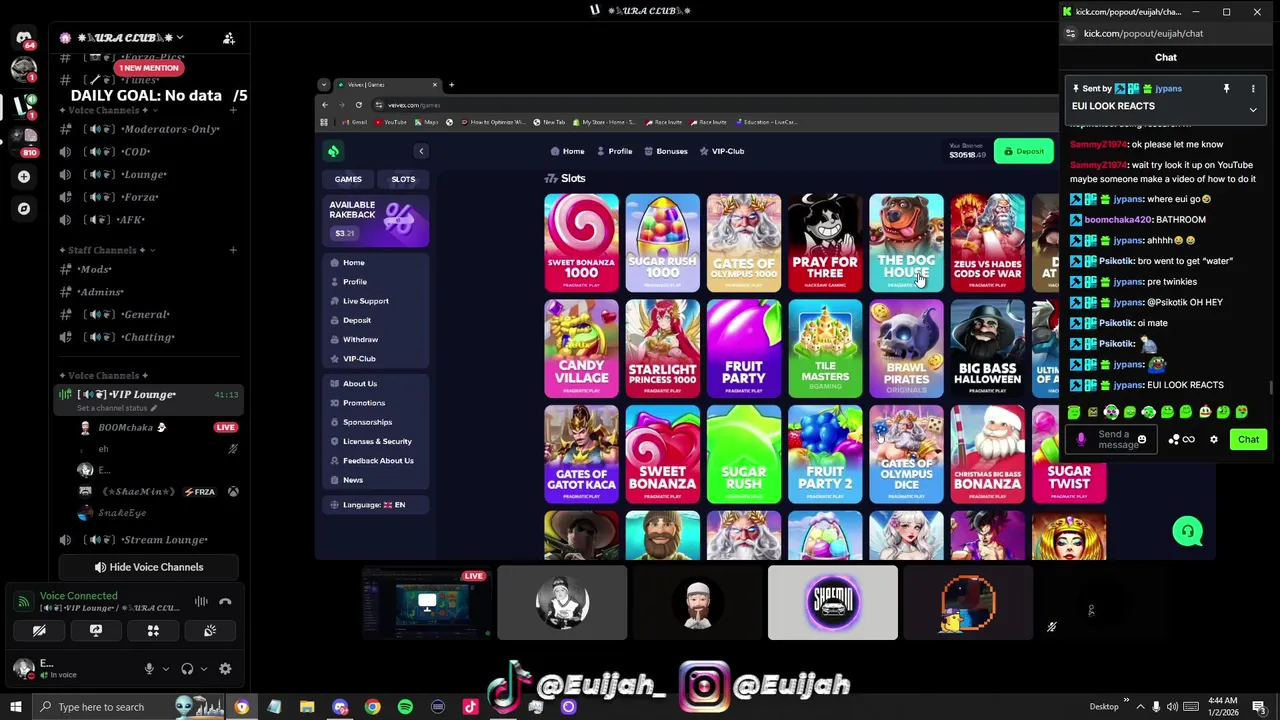1280x720 pixels.
Task: Open Home in the top casino navigation
Action: (x=567, y=151)
